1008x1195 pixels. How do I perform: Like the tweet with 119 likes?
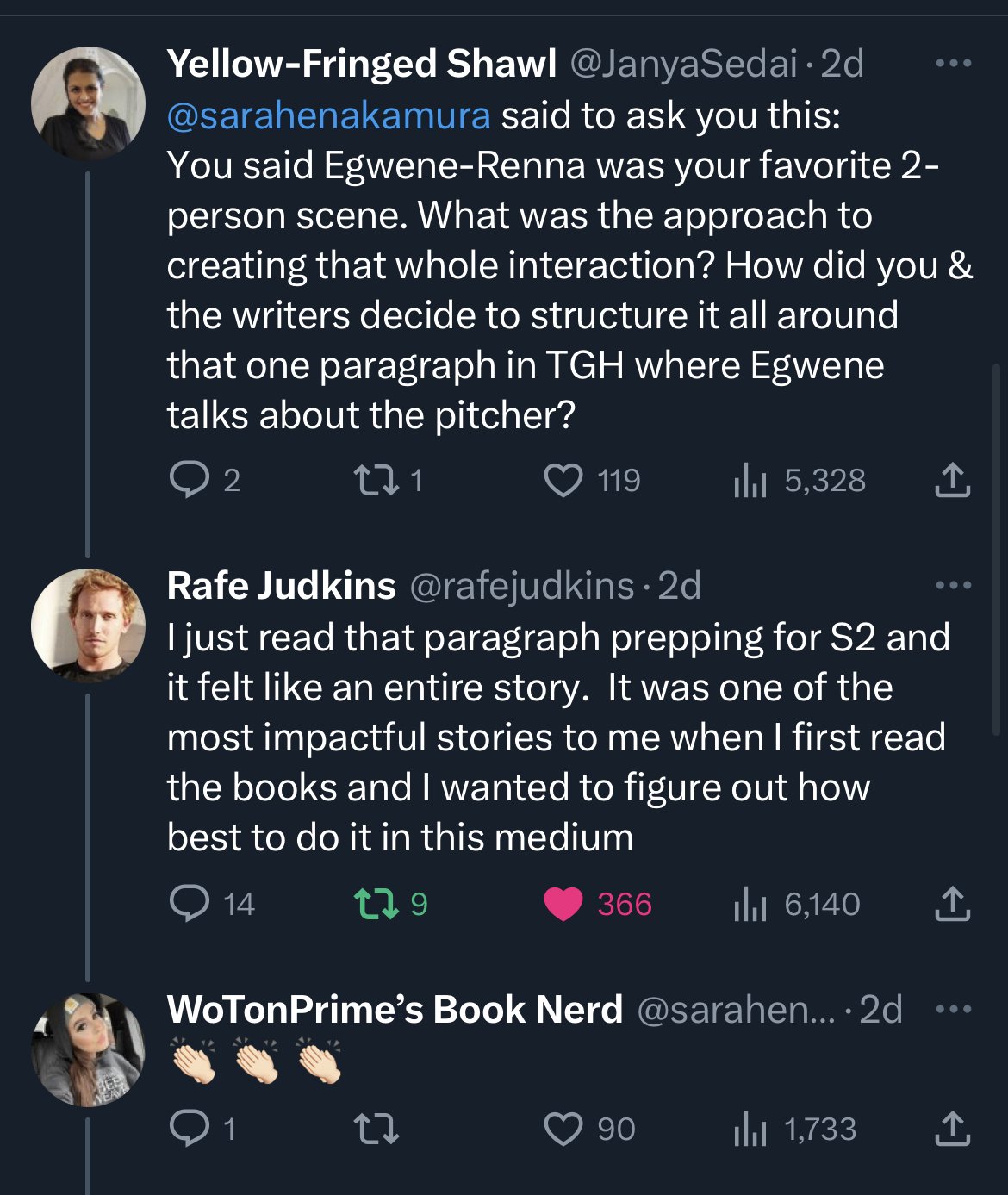click(x=563, y=480)
